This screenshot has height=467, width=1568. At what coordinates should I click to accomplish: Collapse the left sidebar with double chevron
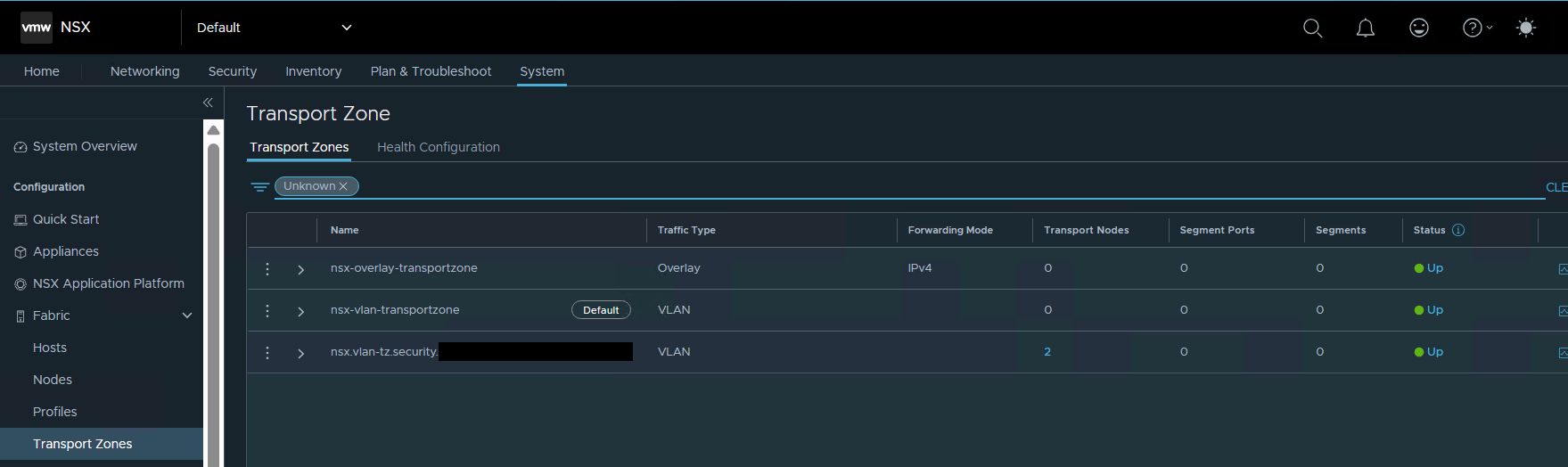coord(208,102)
